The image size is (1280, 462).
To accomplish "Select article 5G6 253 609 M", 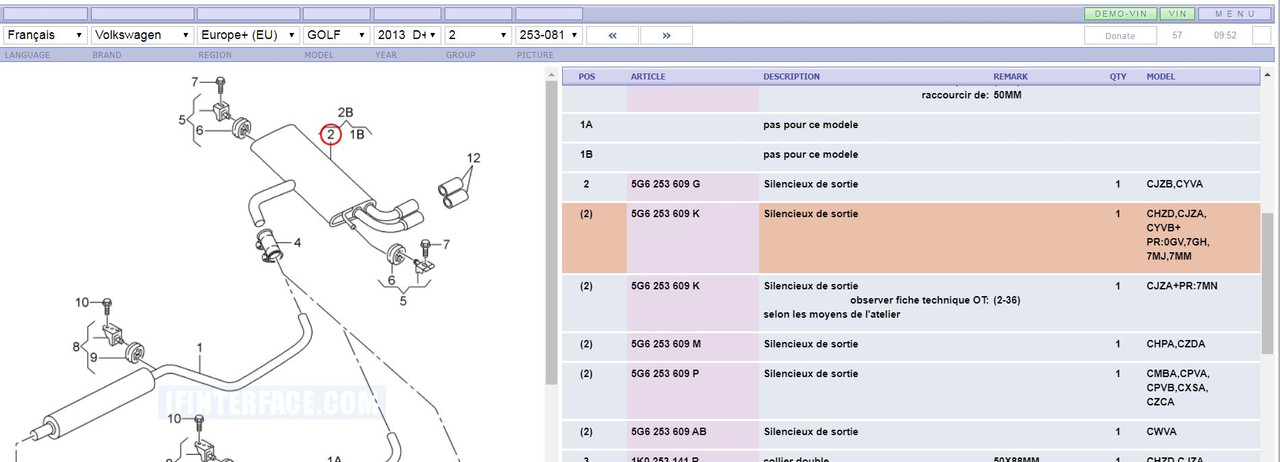I will tap(666, 344).
